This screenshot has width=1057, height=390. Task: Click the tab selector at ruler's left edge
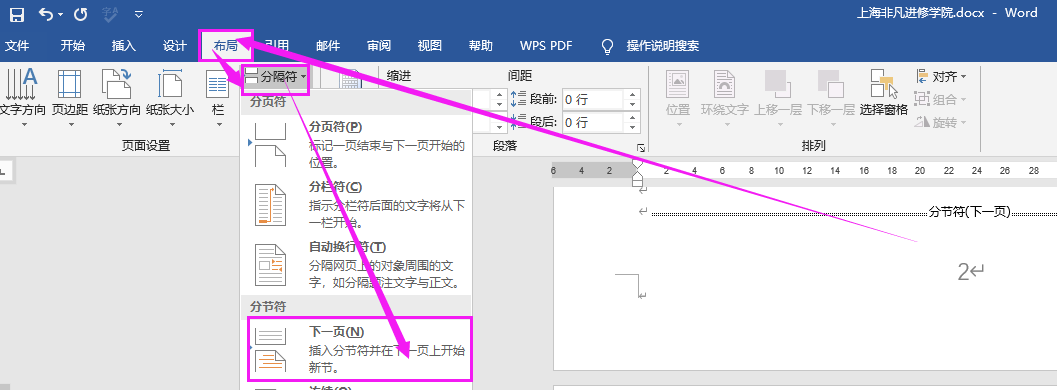click(x=5, y=171)
